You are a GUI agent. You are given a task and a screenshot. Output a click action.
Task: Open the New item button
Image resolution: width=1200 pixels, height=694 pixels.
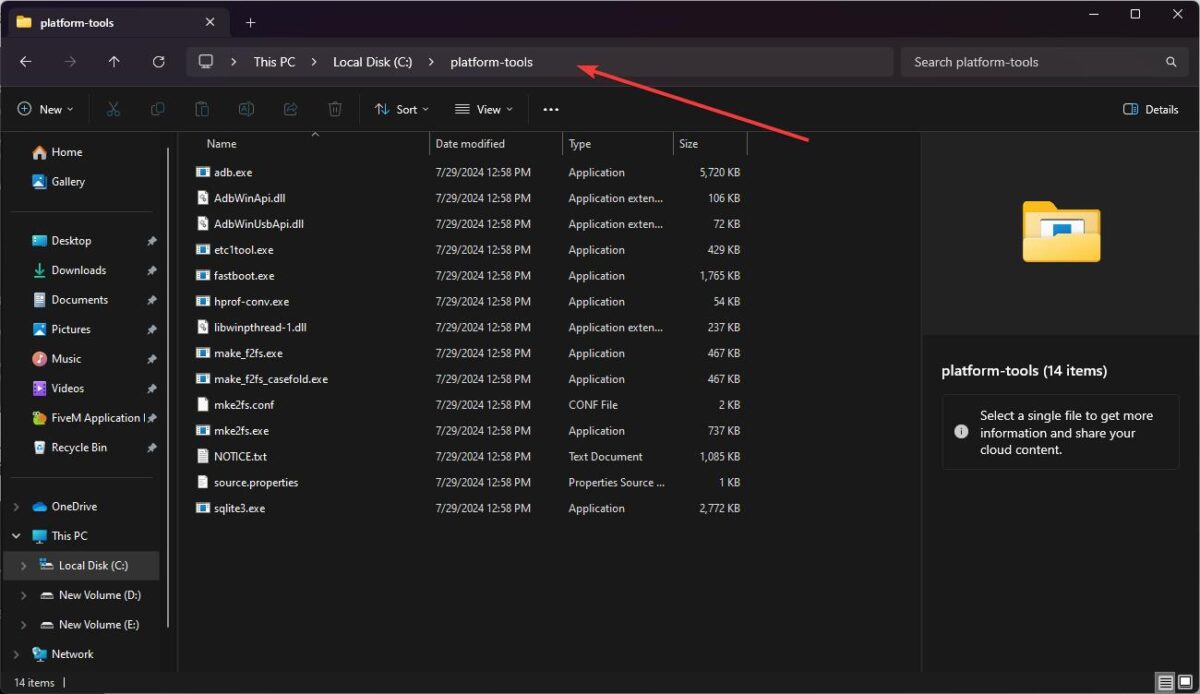(x=45, y=109)
